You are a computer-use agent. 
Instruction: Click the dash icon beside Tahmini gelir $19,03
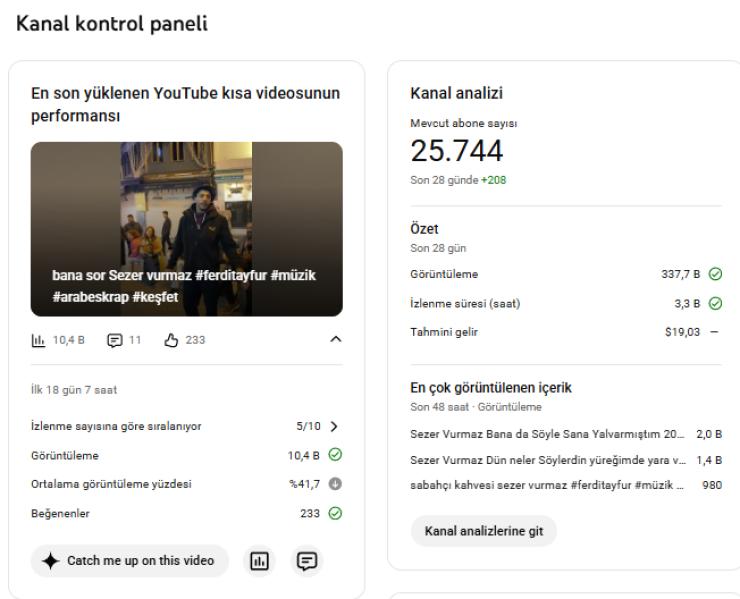coord(714,333)
